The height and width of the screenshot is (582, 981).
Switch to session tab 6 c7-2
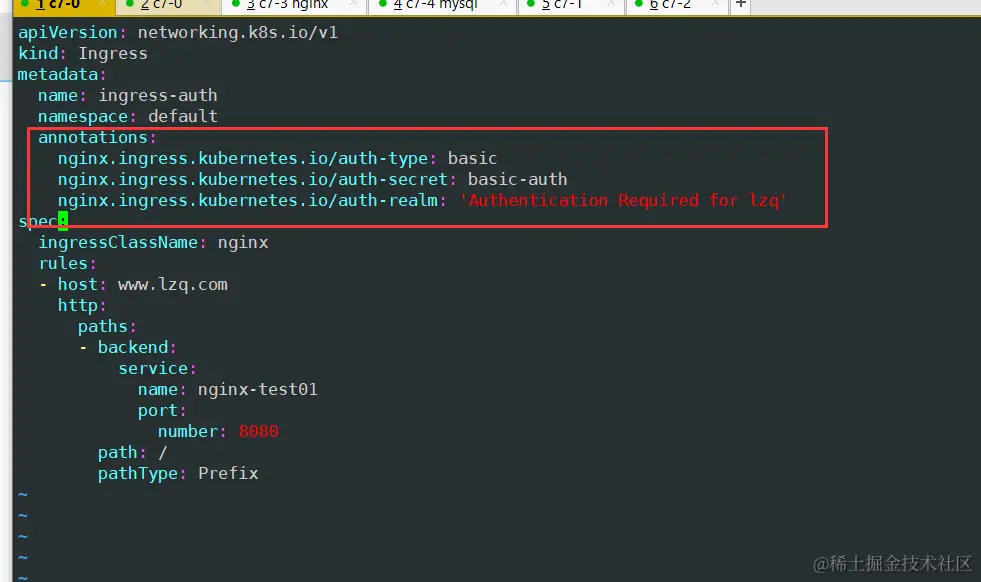678,6
